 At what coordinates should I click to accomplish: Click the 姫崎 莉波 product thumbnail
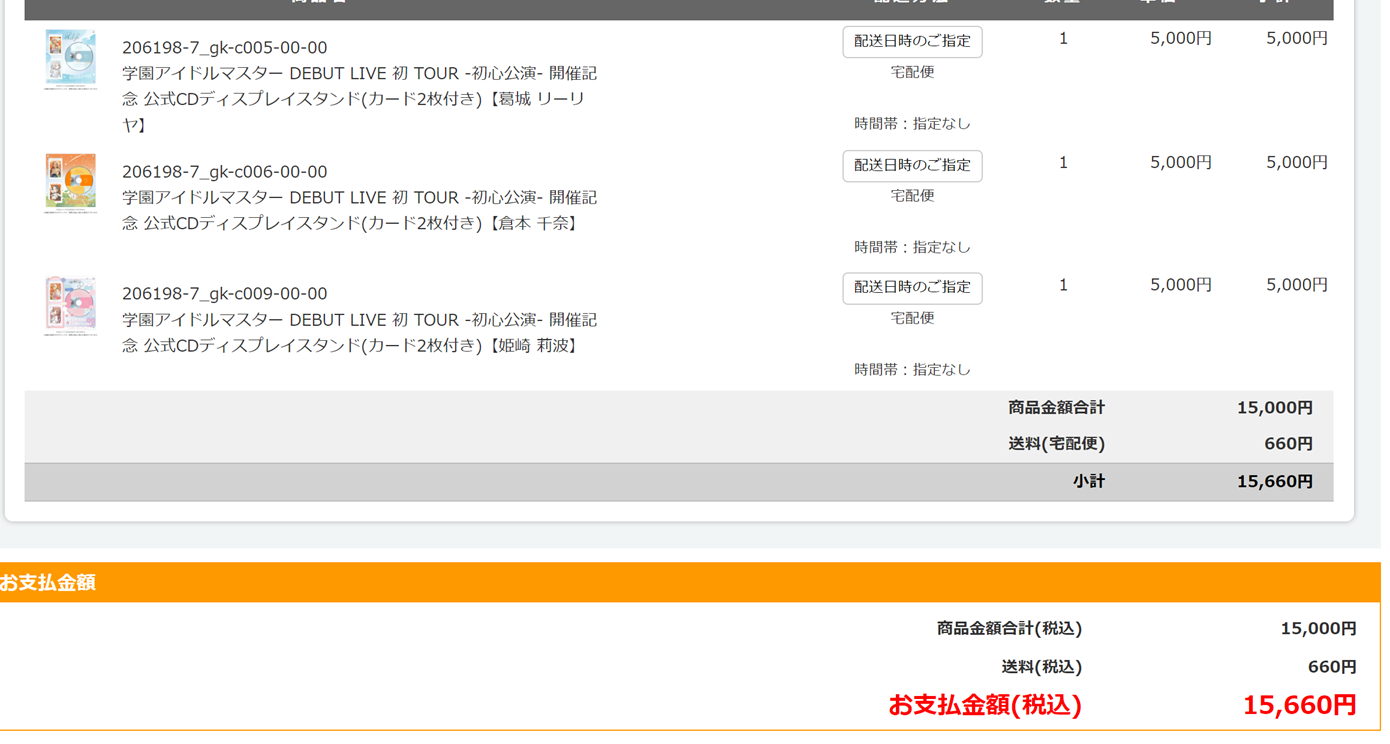70,306
